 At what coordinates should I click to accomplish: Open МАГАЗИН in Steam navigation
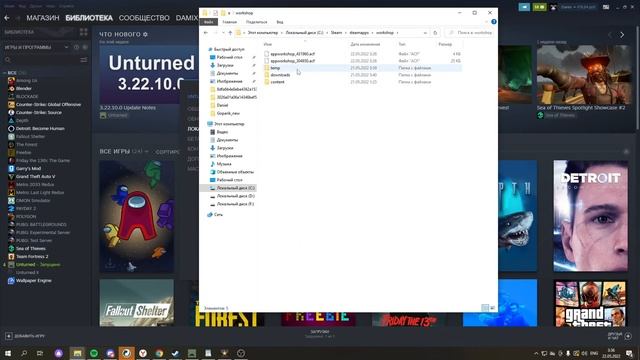point(43,18)
